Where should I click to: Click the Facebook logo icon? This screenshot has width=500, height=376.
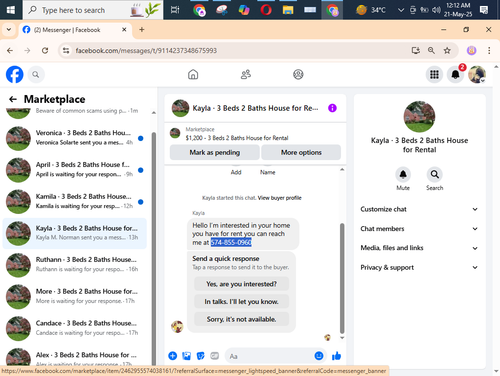click(x=15, y=74)
